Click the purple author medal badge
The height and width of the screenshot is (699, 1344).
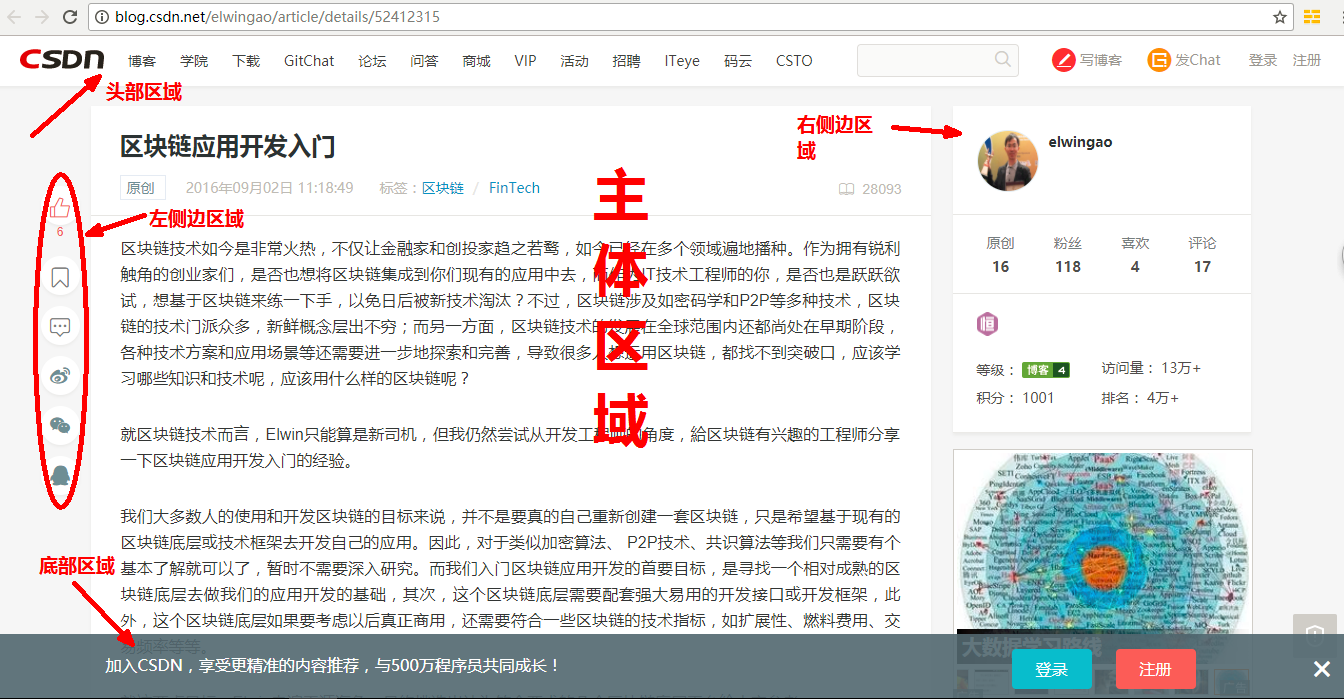987,324
